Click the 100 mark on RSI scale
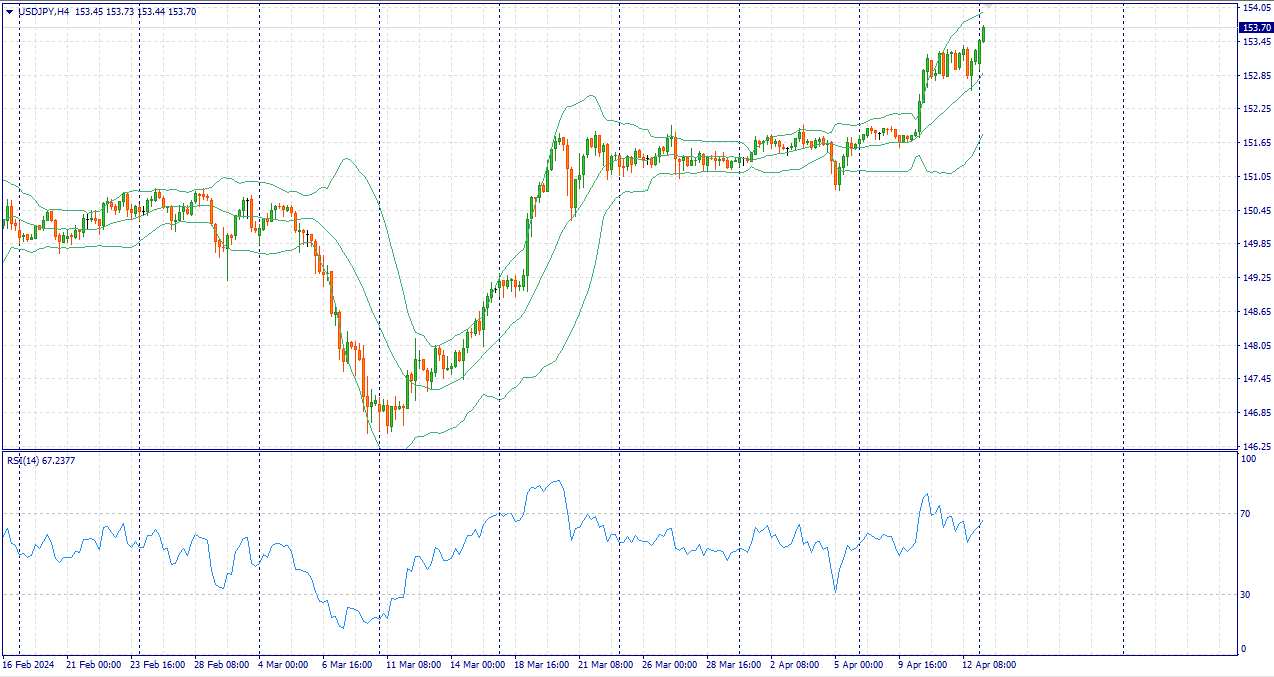 [1247, 459]
